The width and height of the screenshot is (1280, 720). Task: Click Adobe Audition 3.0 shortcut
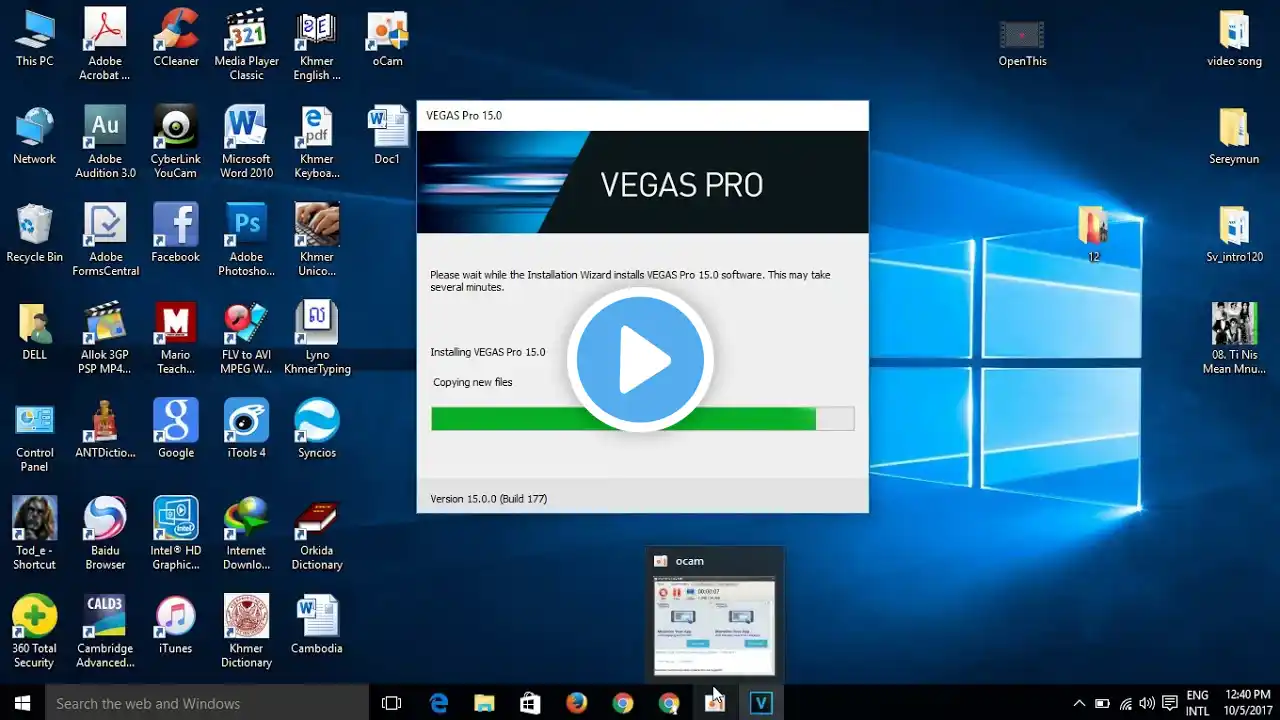click(x=105, y=143)
